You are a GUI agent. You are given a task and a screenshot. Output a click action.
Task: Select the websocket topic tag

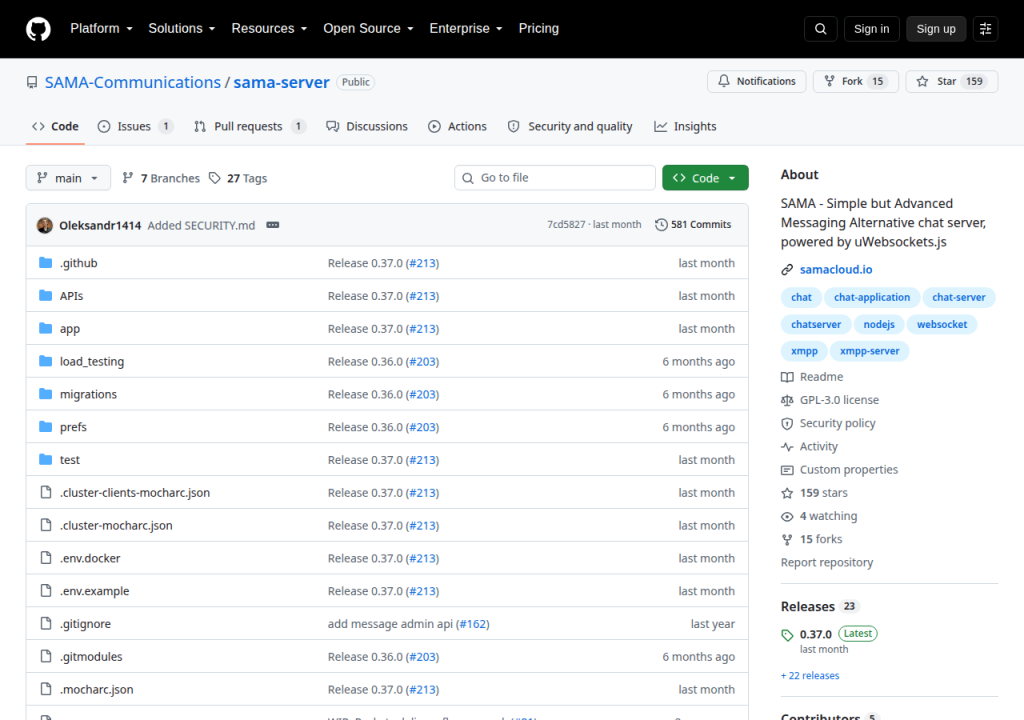[942, 324]
